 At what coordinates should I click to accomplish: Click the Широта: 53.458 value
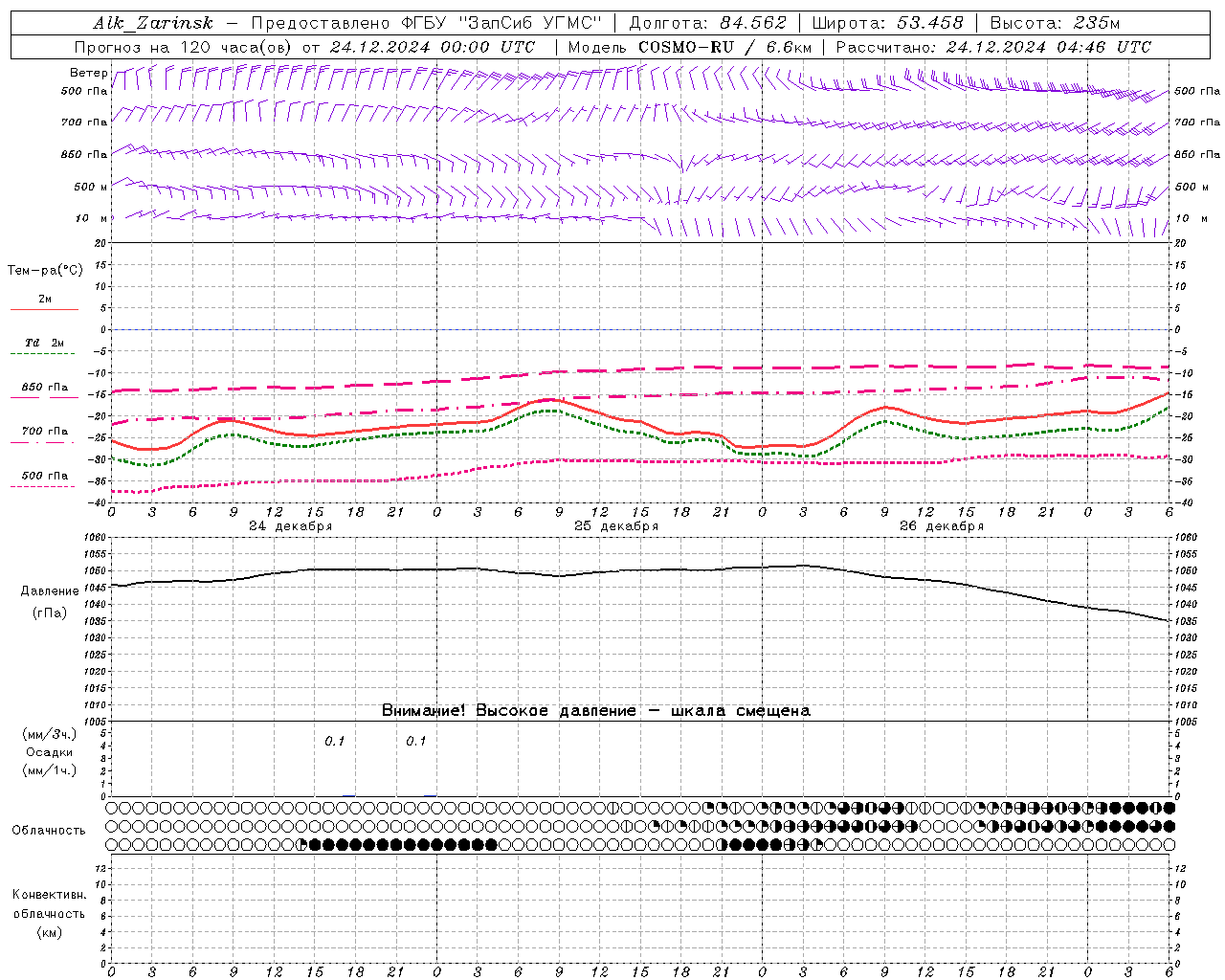(887, 23)
